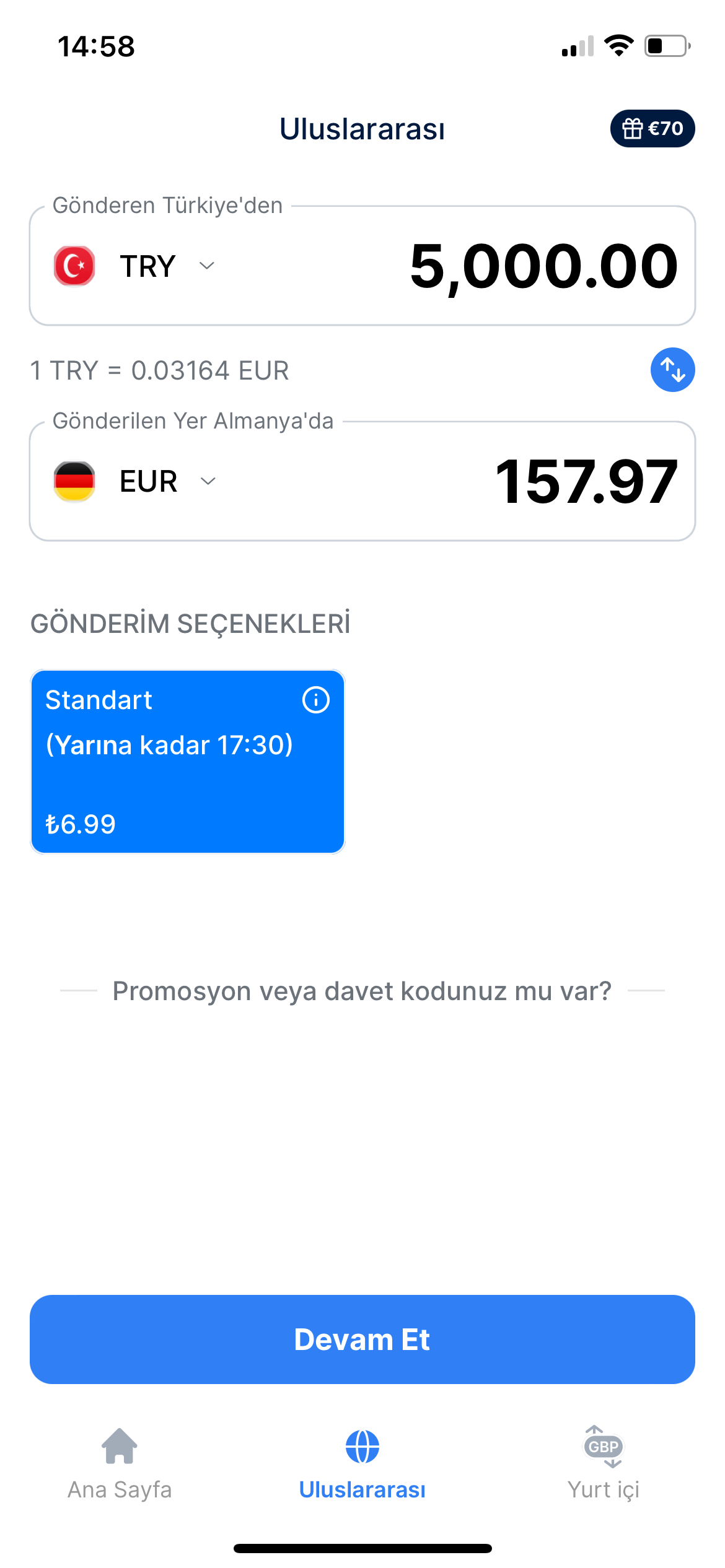
Task: Tap the Uluslararası globe icon
Action: (x=362, y=1447)
